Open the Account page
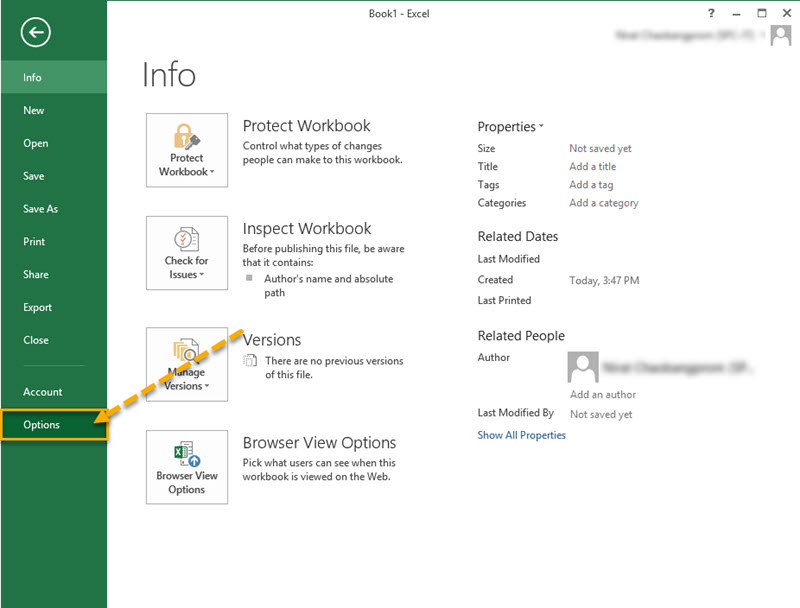 54,392
